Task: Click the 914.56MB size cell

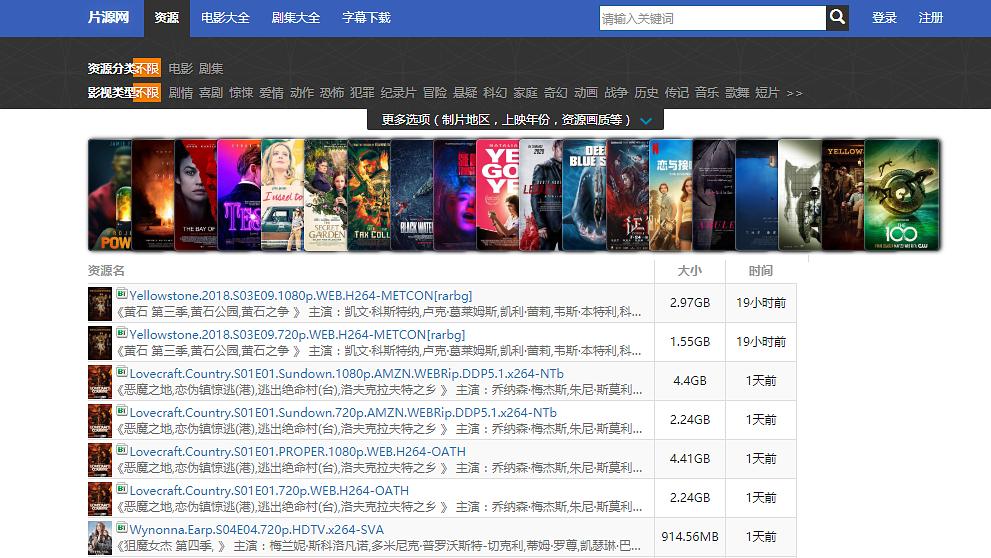Action: 690,537
